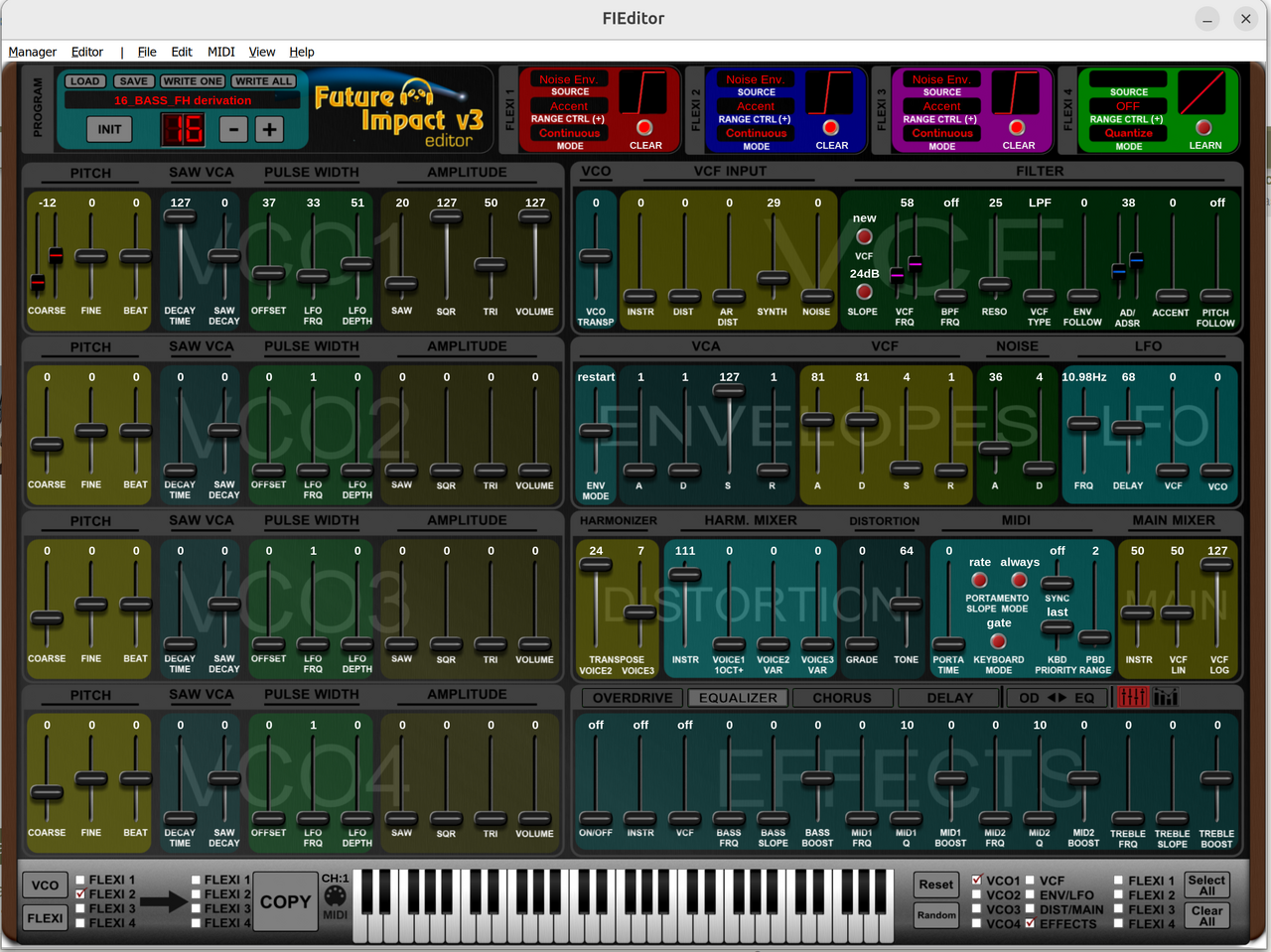Image resolution: width=1271 pixels, height=952 pixels.
Task: Click the FLEXI 3 response curve display
Action: (x=1016, y=92)
